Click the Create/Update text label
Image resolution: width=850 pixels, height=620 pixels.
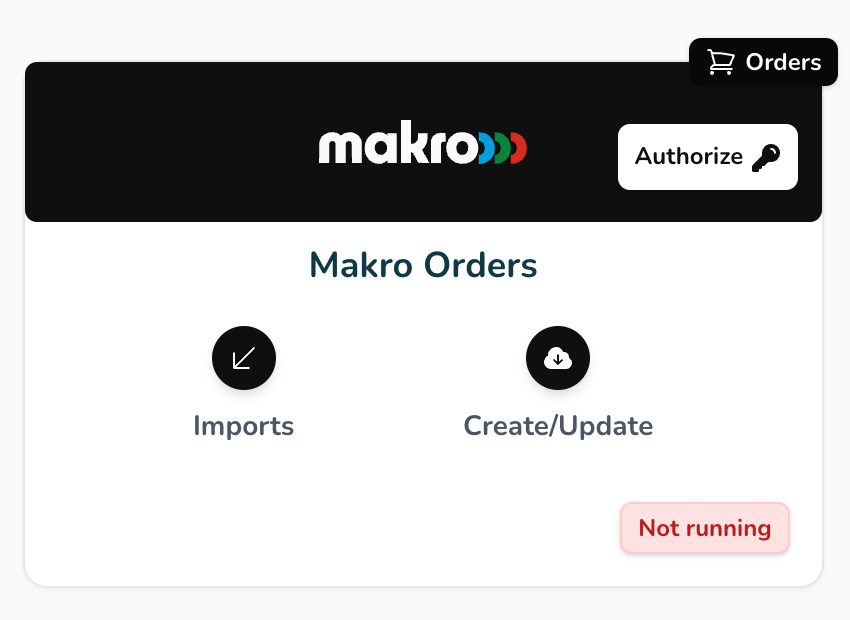click(x=558, y=425)
